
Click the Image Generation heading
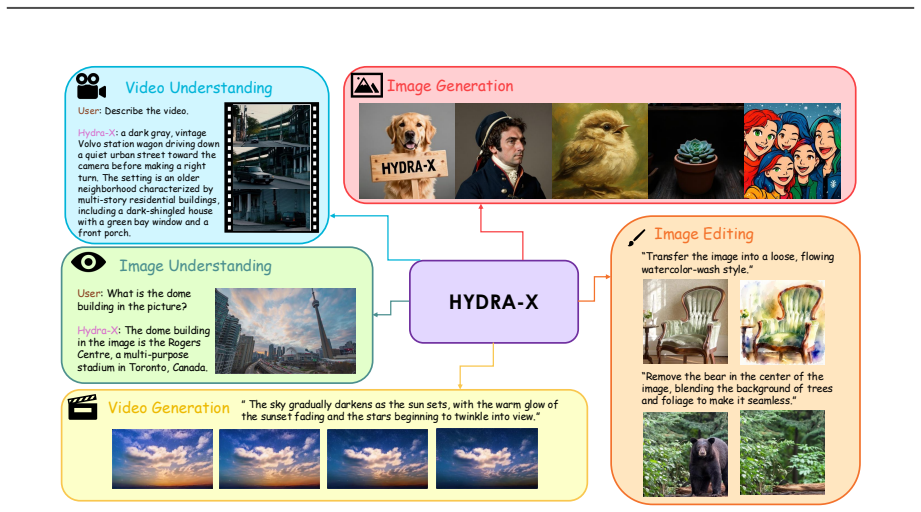click(x=450, y=86)
